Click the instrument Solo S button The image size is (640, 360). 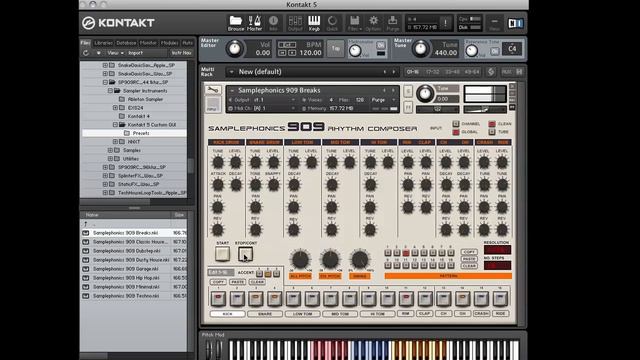(408, 91)
